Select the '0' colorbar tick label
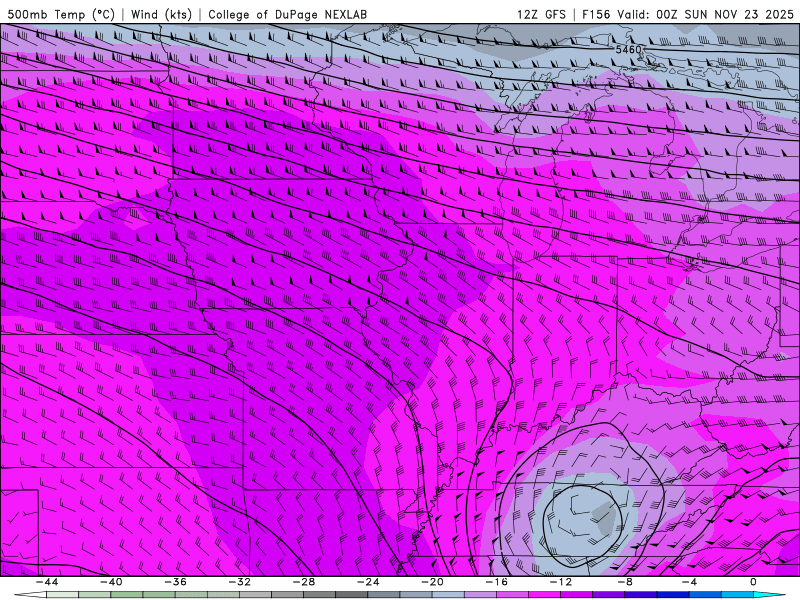Viewport: 800px width, 600px height. pyautogui.click(x=753, y=582)
